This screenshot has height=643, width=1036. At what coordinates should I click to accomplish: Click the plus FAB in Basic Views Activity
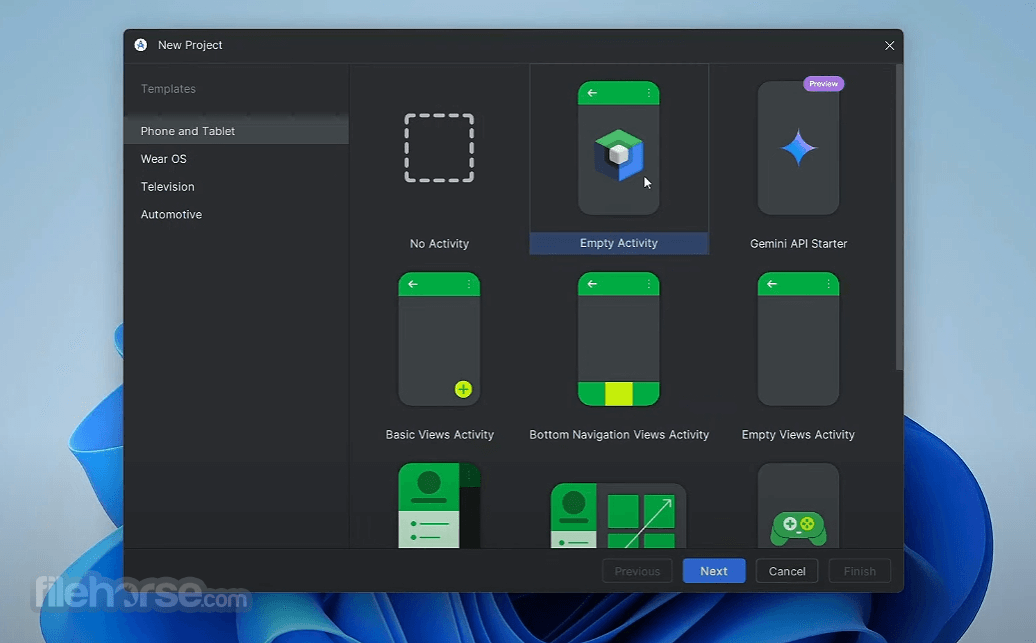pyautogui.click(x=463, y=389)
